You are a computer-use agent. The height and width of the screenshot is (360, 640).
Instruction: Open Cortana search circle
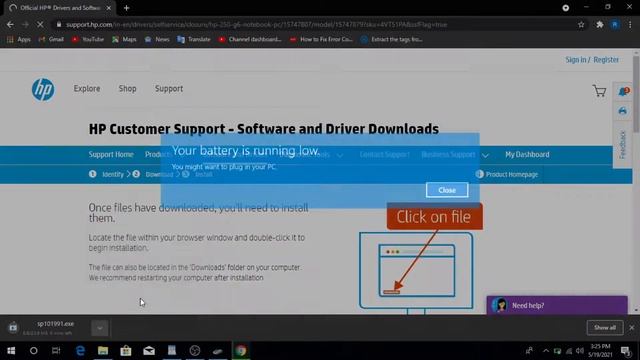coord(33,351)
